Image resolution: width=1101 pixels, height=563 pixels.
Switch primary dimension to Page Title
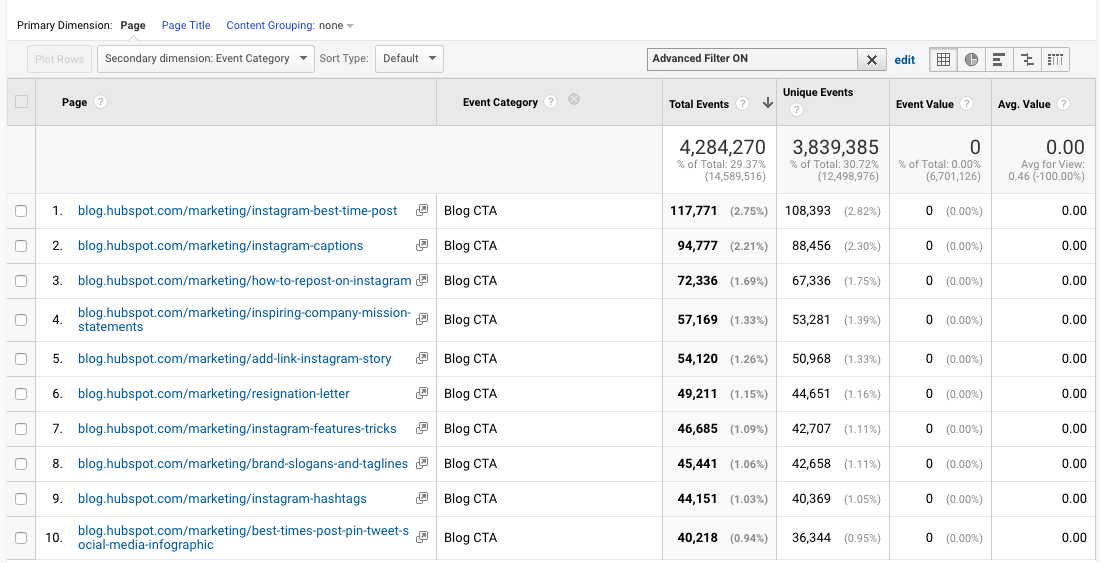click(x=186, y=26)
